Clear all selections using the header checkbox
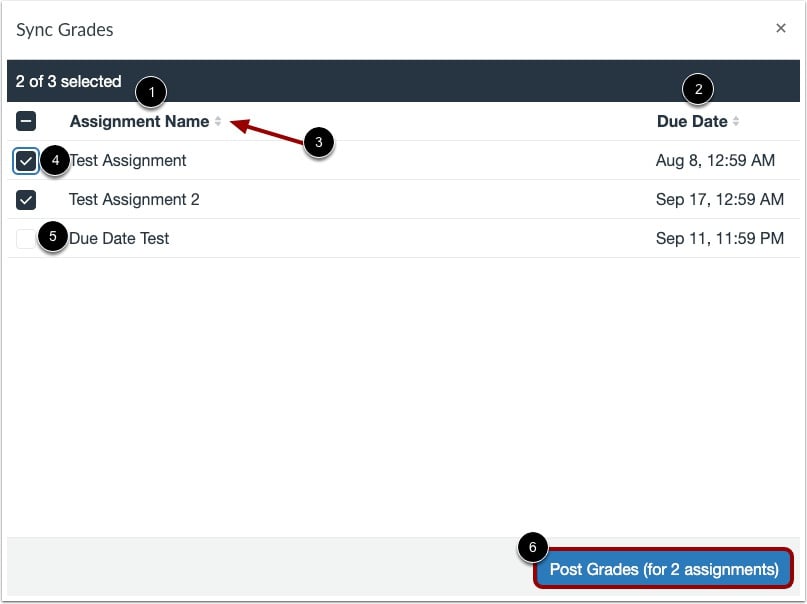This screenshot has width=807, height=604. (27, 121)
